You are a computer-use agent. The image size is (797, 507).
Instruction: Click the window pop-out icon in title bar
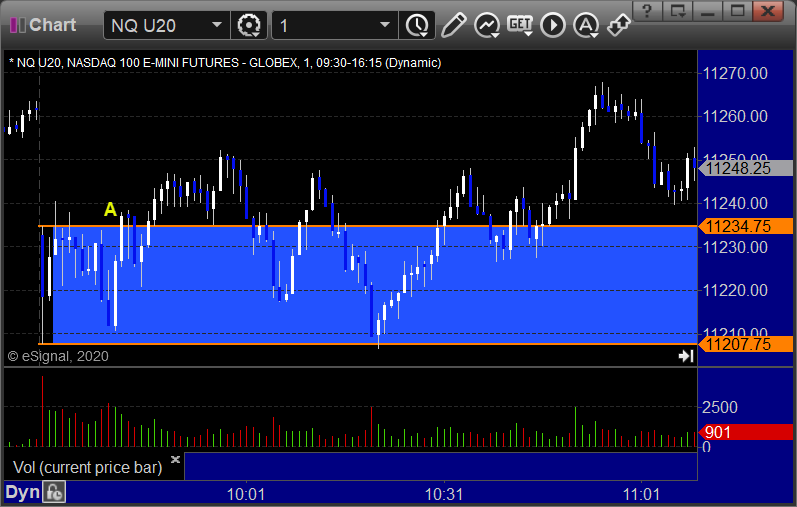point(678,11)
